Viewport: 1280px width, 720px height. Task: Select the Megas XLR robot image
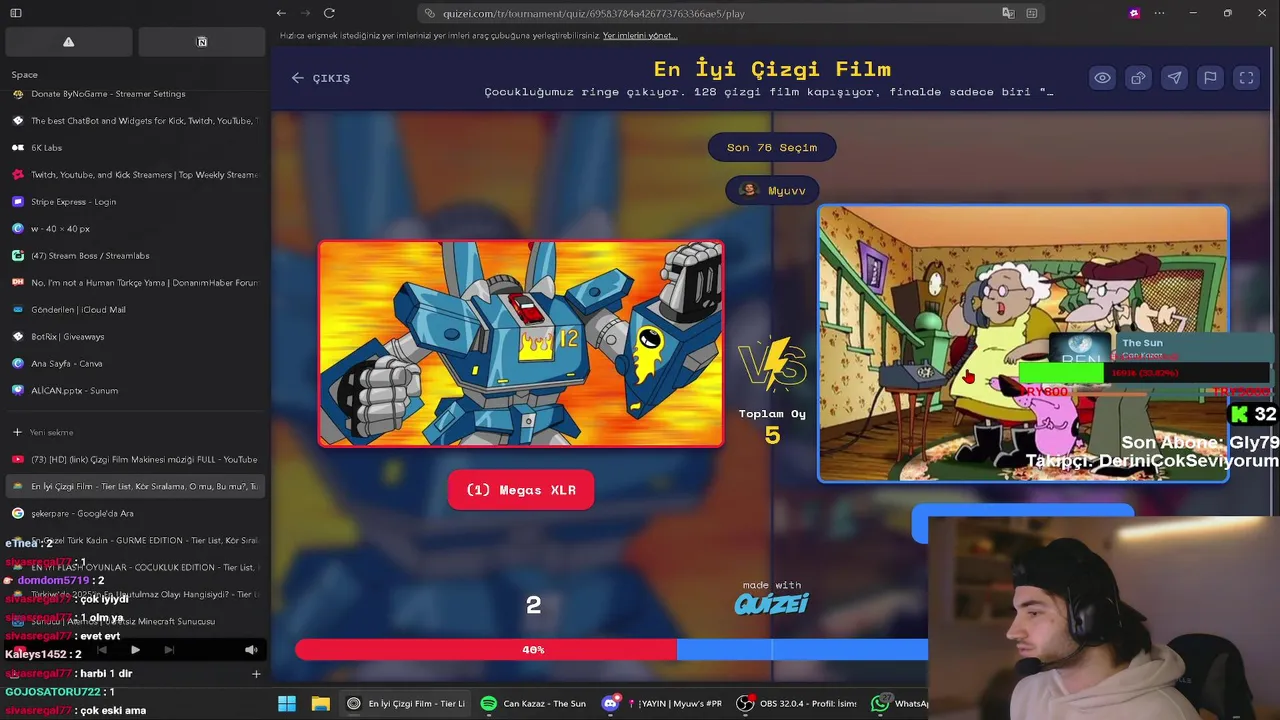click(521, 343)
